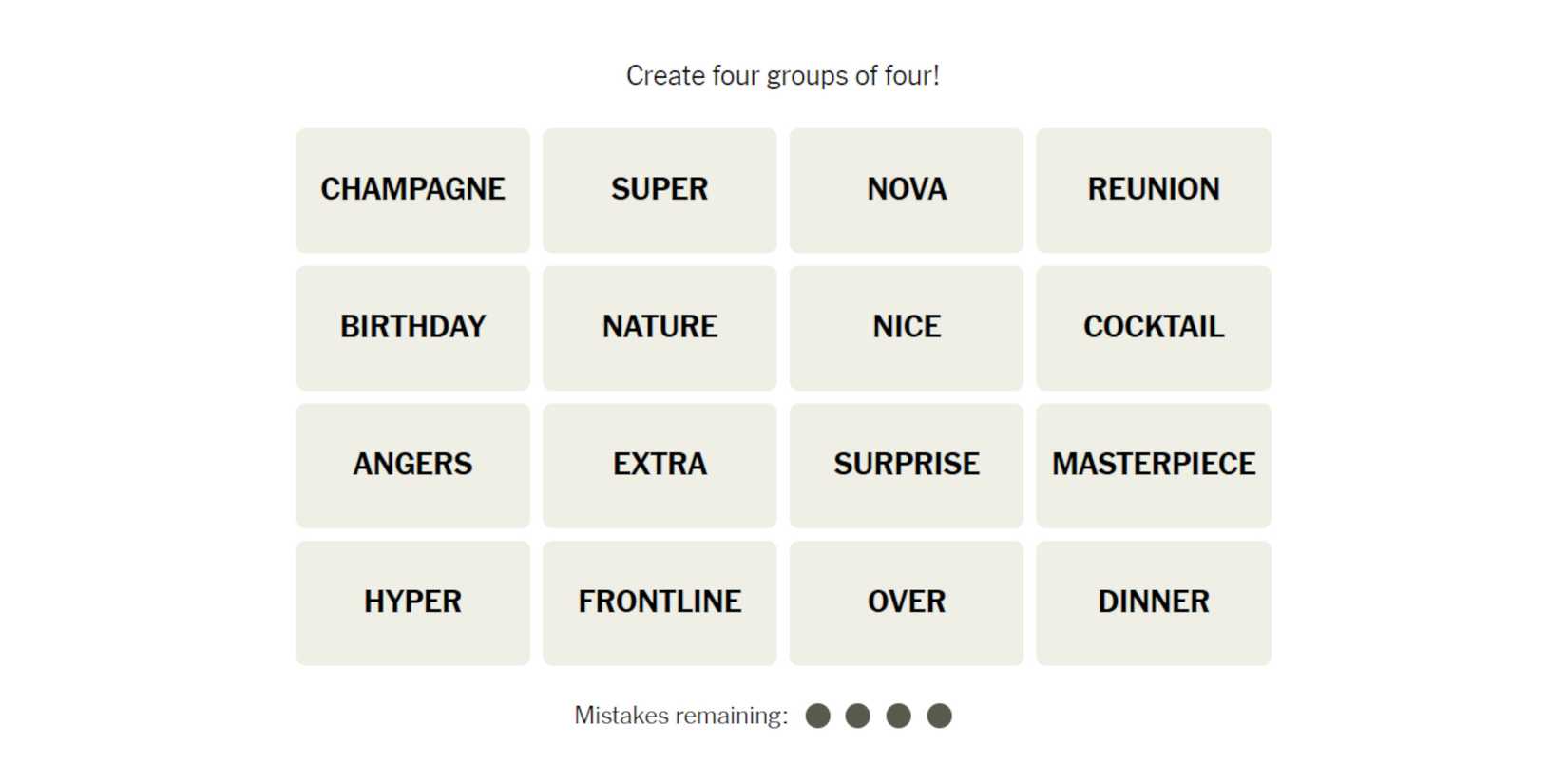The width and height of the screenshot is (1568, 784).
Task: Pick the COCKTAIL tile
Action: tap(1154, 328)
